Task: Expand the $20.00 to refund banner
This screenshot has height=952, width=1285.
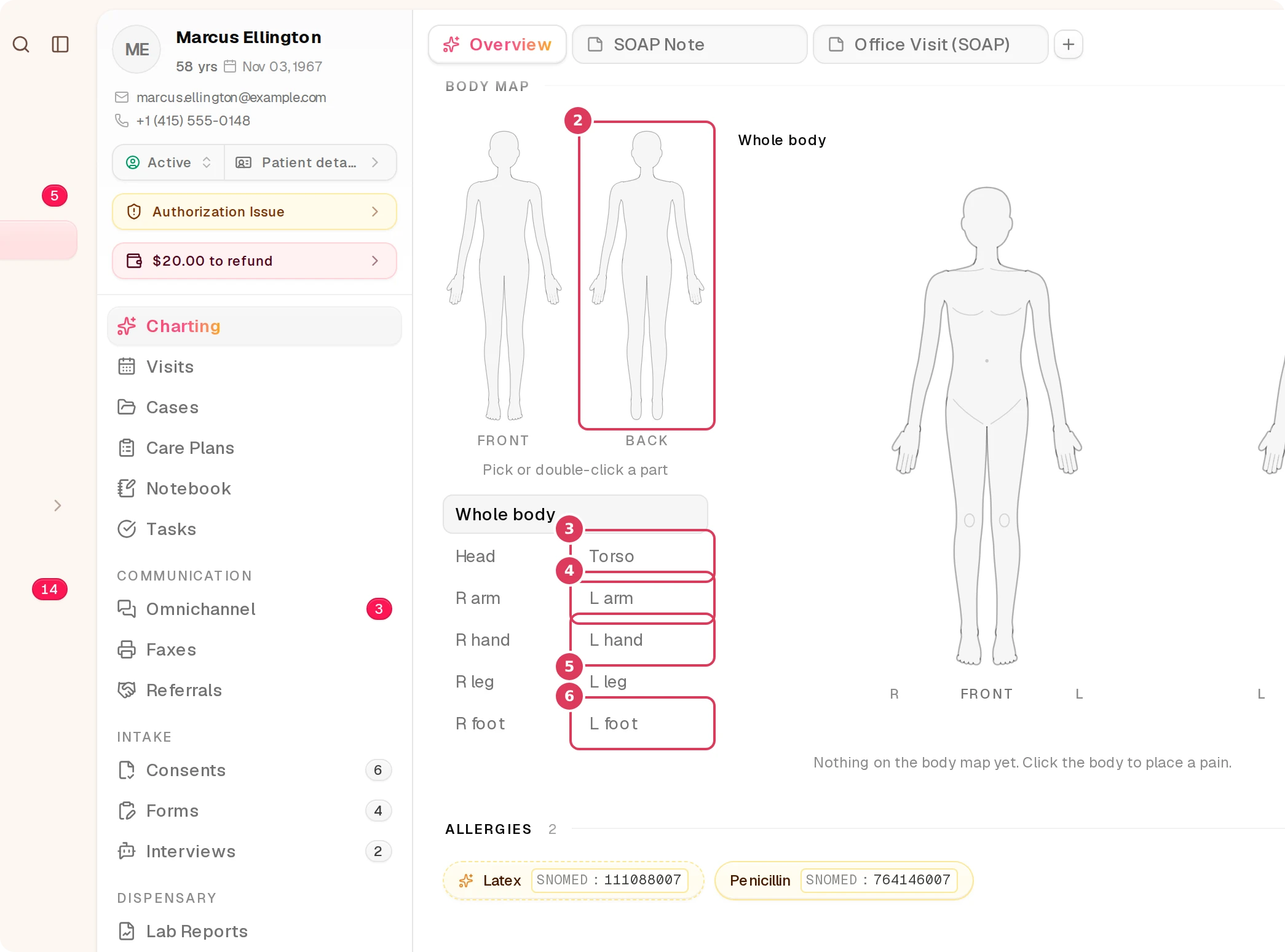Action: pos(255,261)
